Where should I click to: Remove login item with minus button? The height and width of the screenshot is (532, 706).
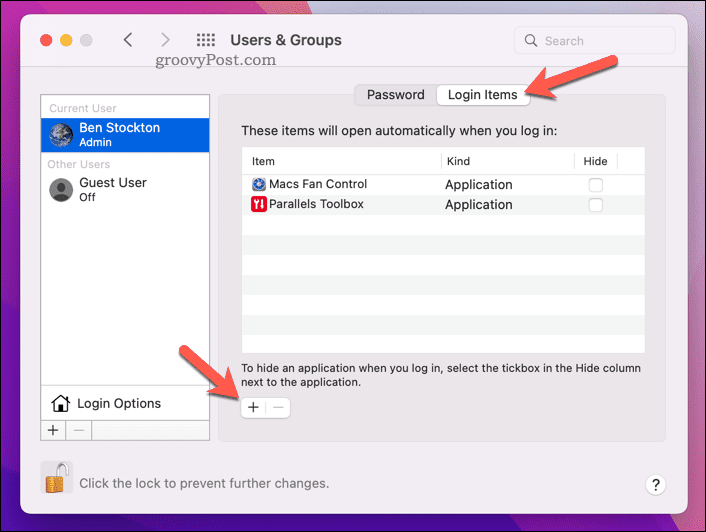[278, 408]
